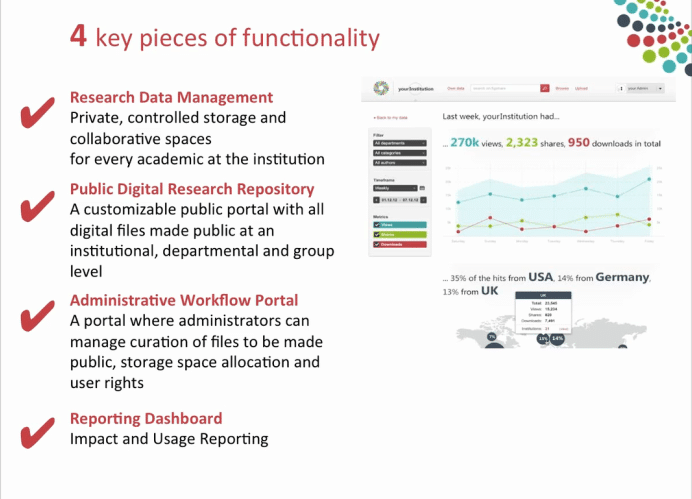Click the figshare colorful circle logo

click(x=381, y=88)
